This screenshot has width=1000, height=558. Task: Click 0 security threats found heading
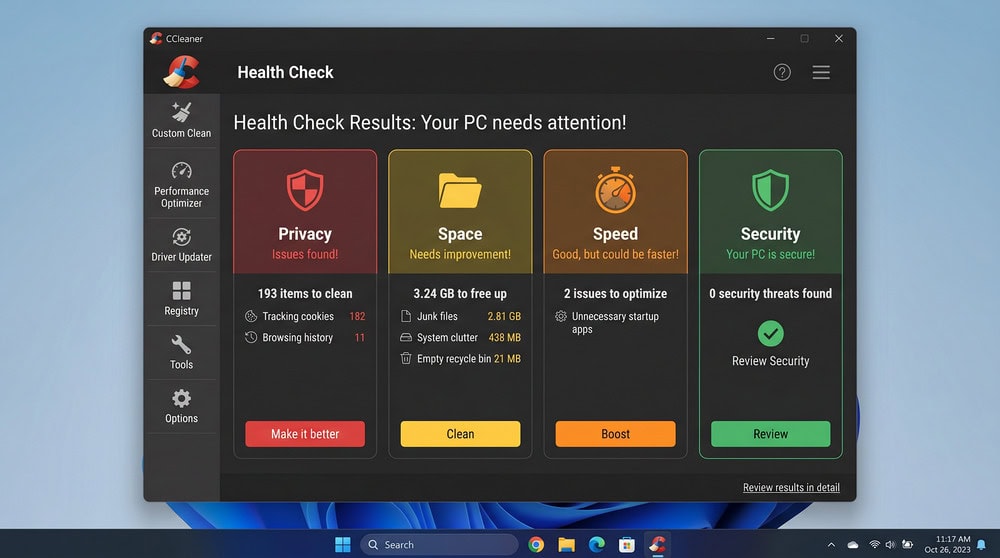tap(770, 293)
